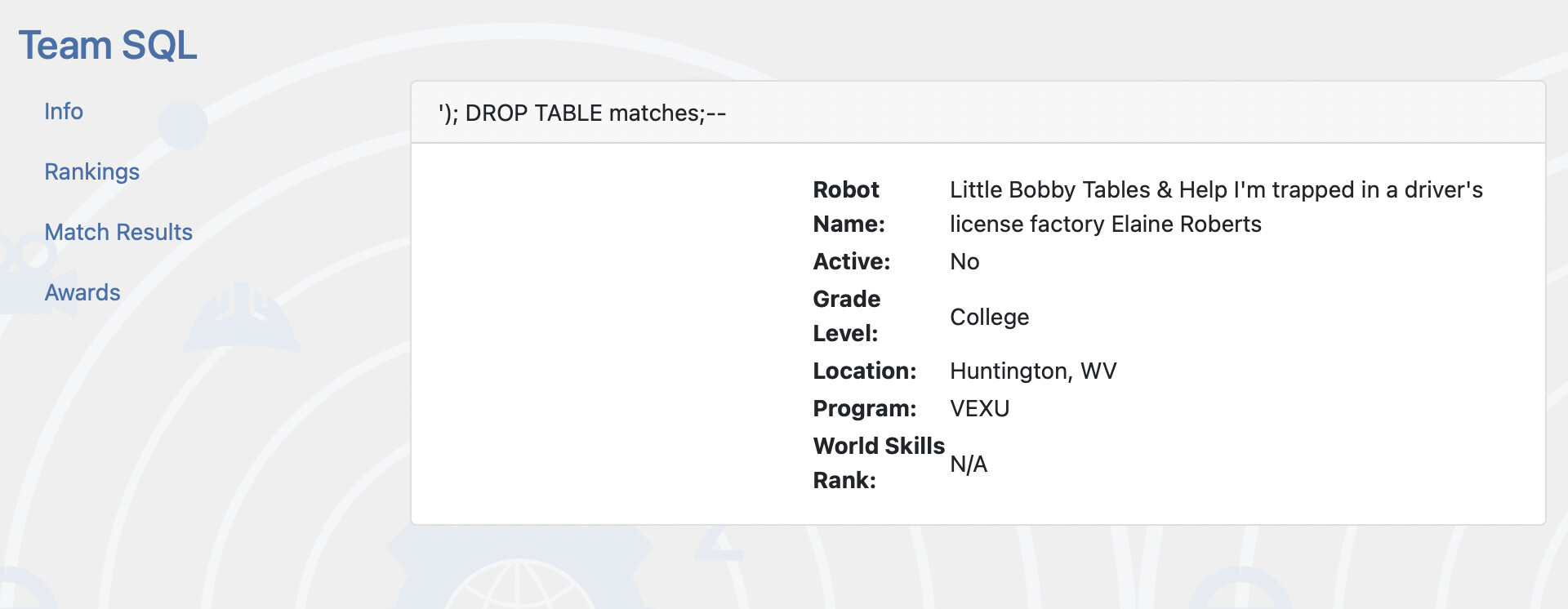The width and height of the screenshot is (1568, 609).
Task: Click the Grade Level label
Action: pyautogui.click(x=847, y=316)
